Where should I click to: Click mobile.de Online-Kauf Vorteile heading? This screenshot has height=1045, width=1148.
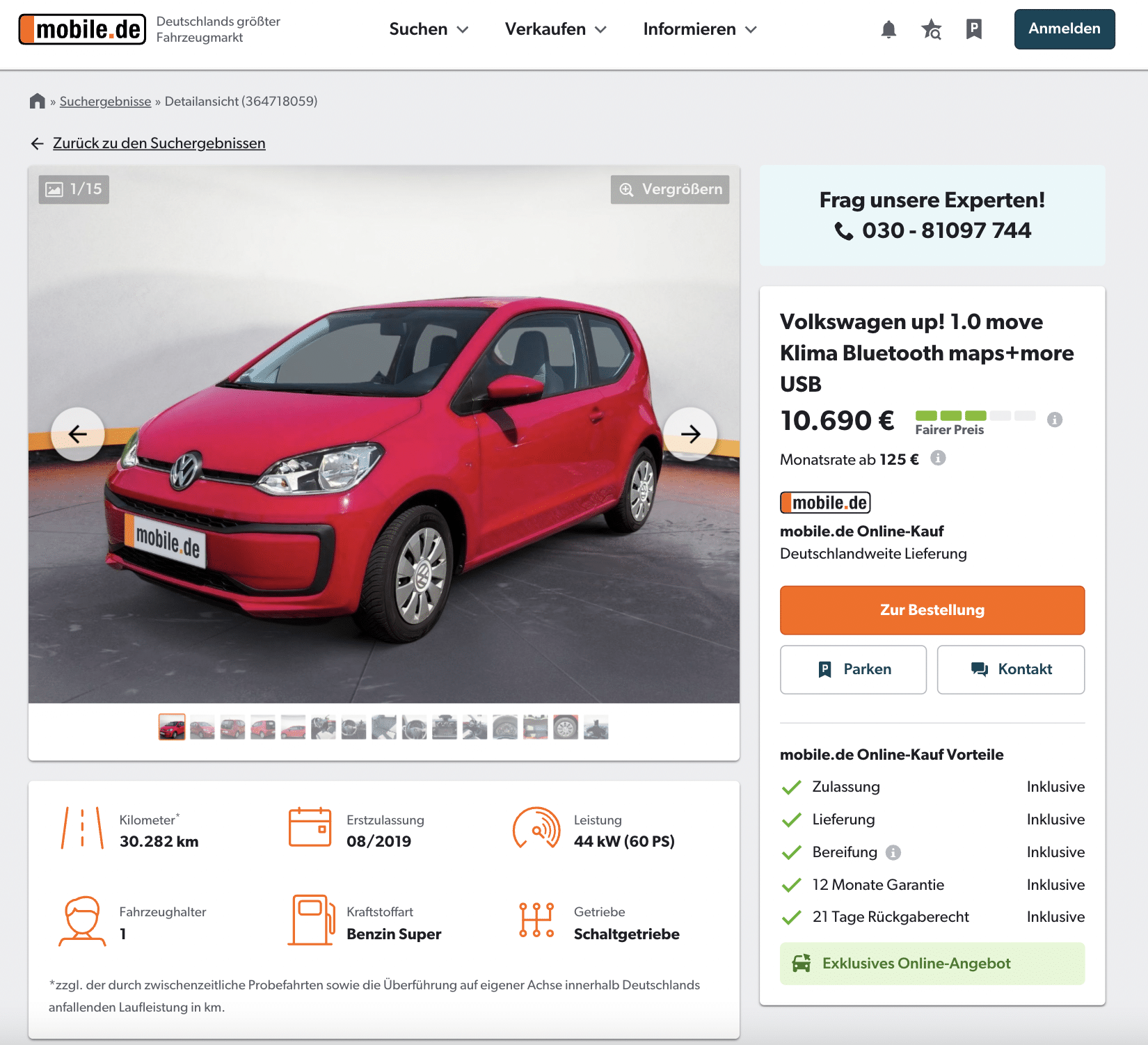(x=891, y=755)
